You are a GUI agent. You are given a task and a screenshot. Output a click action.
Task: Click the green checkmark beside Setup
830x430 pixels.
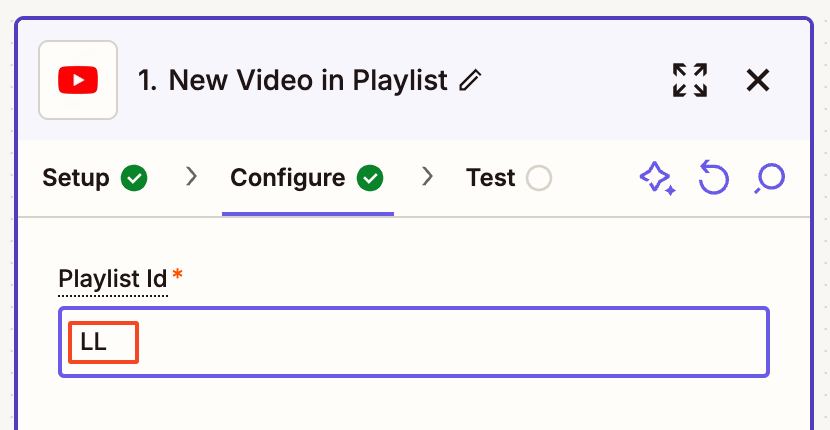[x=134, y=179]
